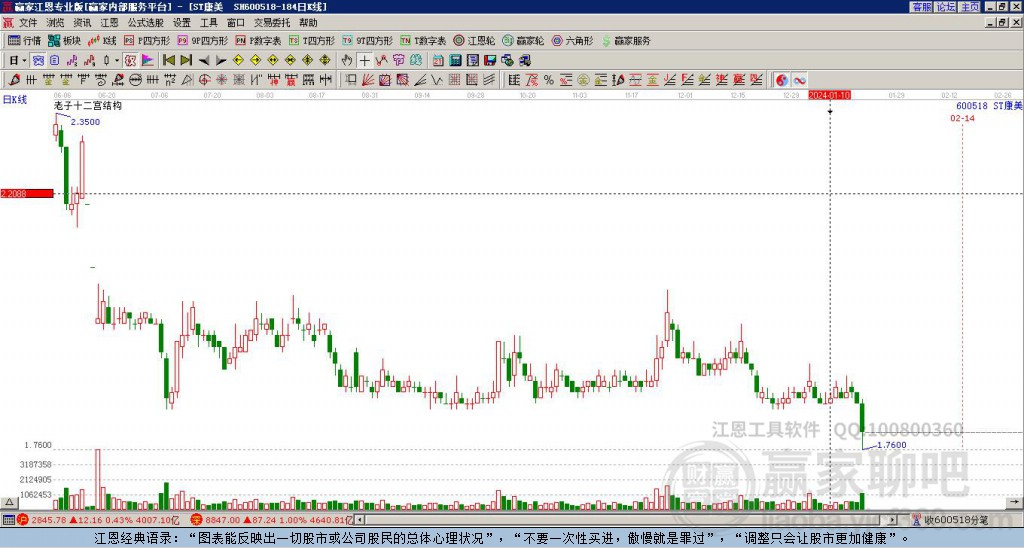Open the 资讯 menu
The image size is (1024, 548).
[82, 23]
